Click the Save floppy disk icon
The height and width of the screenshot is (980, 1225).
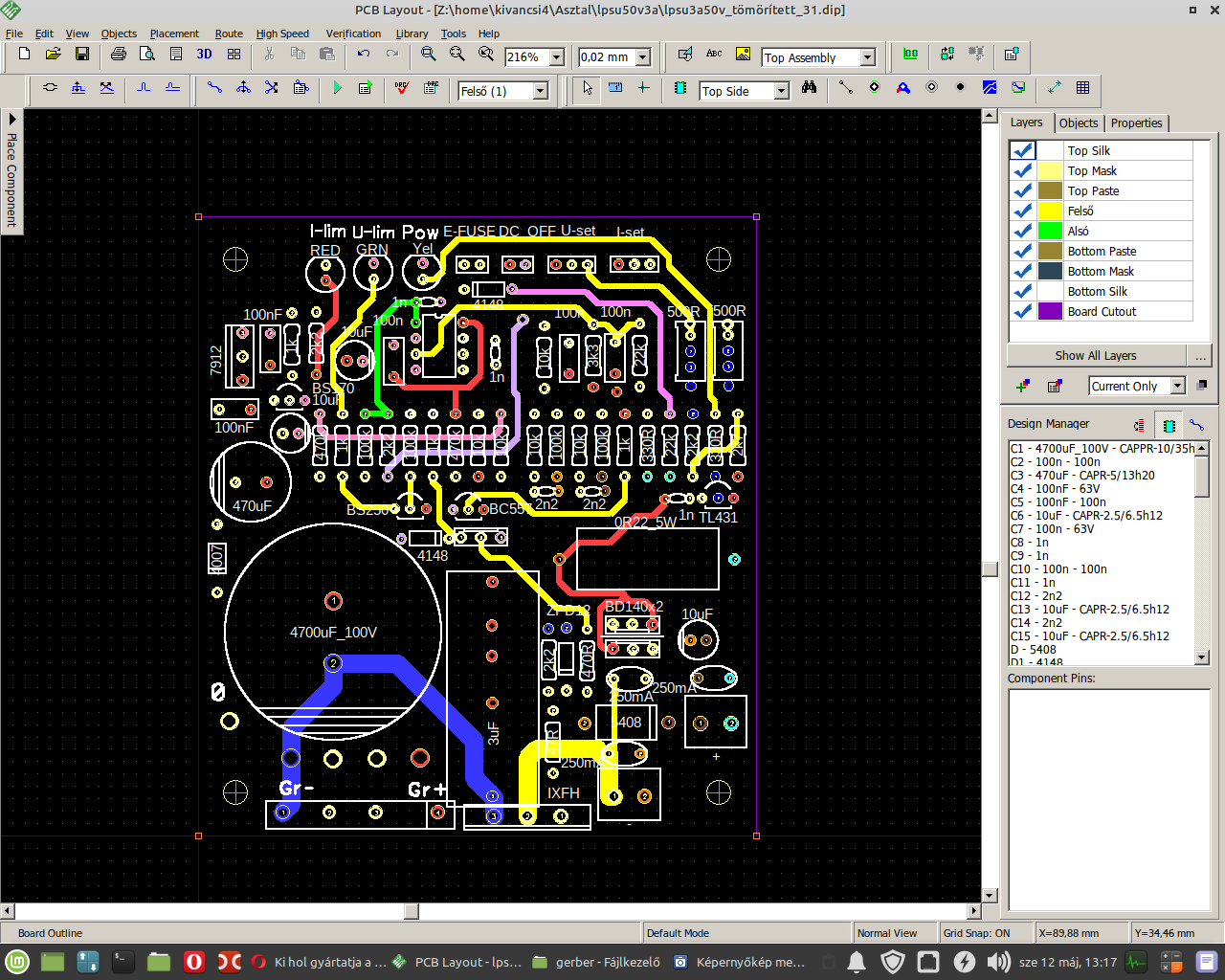click(82, 55)
